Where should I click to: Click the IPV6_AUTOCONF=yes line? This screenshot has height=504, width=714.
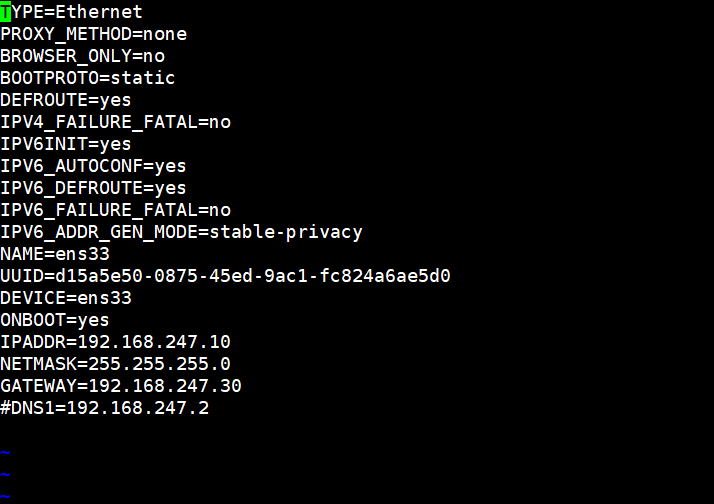tap(93, 166)
